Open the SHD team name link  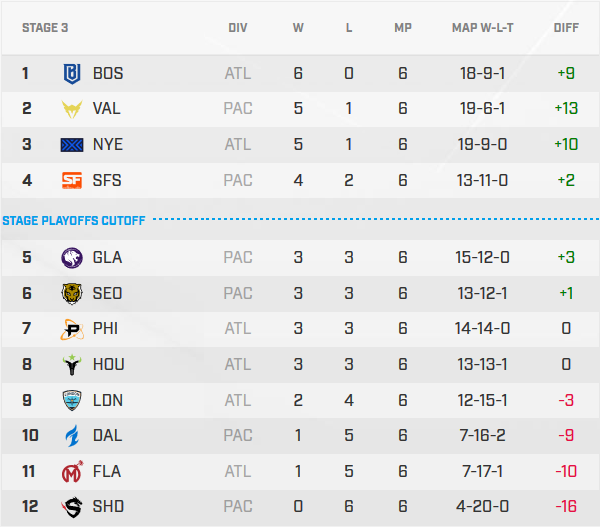pos(108,507)
